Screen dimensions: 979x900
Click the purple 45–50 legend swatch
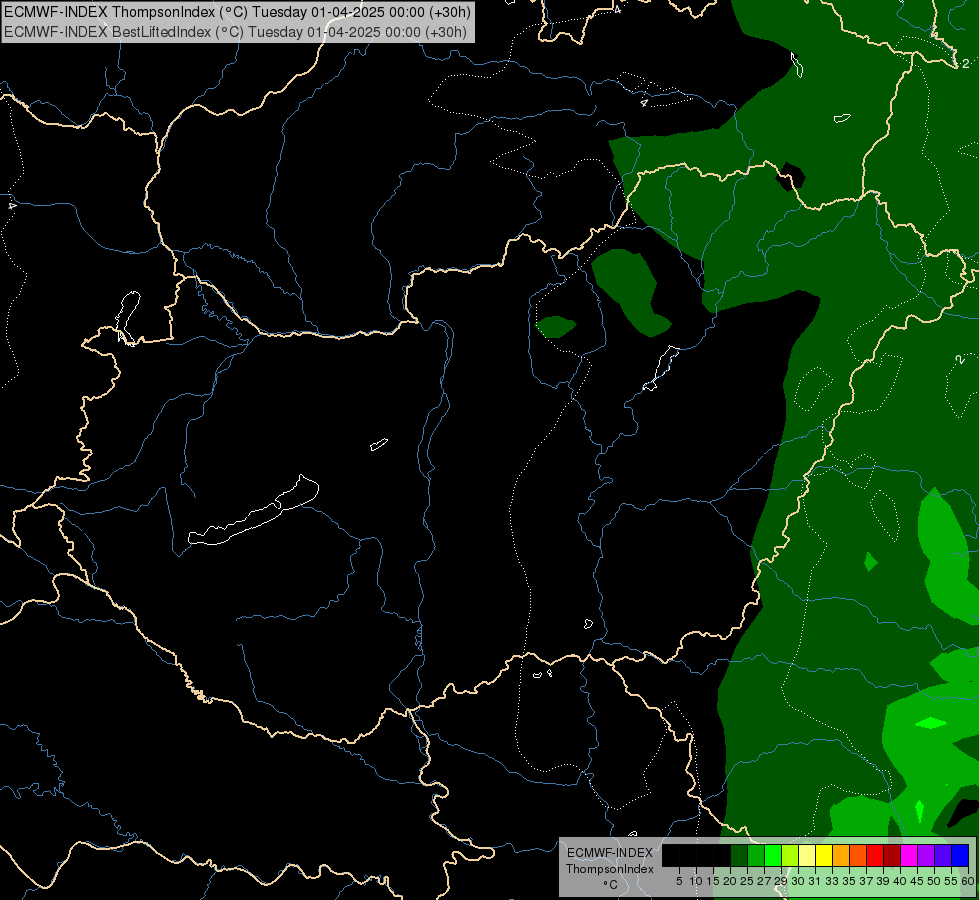[x=926, y=855]
